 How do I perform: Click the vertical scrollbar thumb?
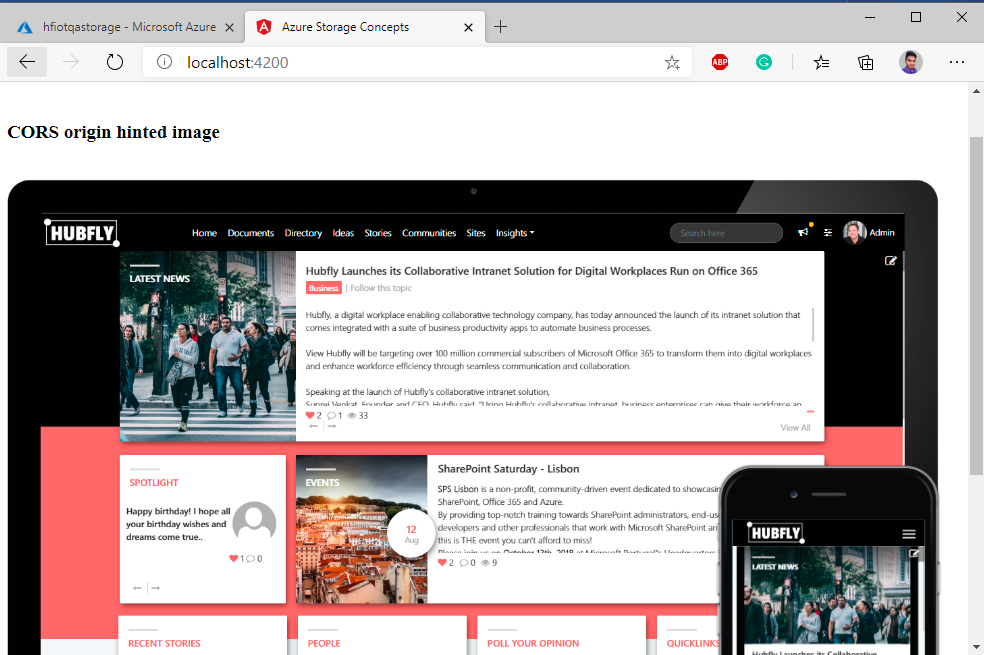tap(976, 306)
